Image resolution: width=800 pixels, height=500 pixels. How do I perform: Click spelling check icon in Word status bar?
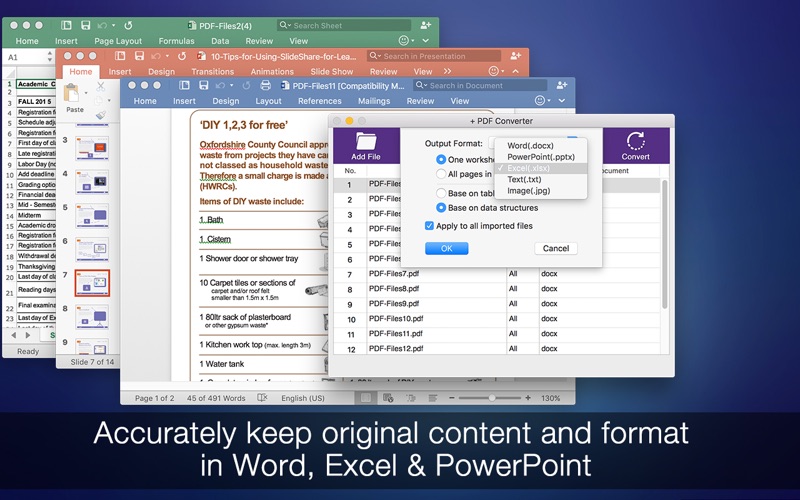(x=262, y=397)
